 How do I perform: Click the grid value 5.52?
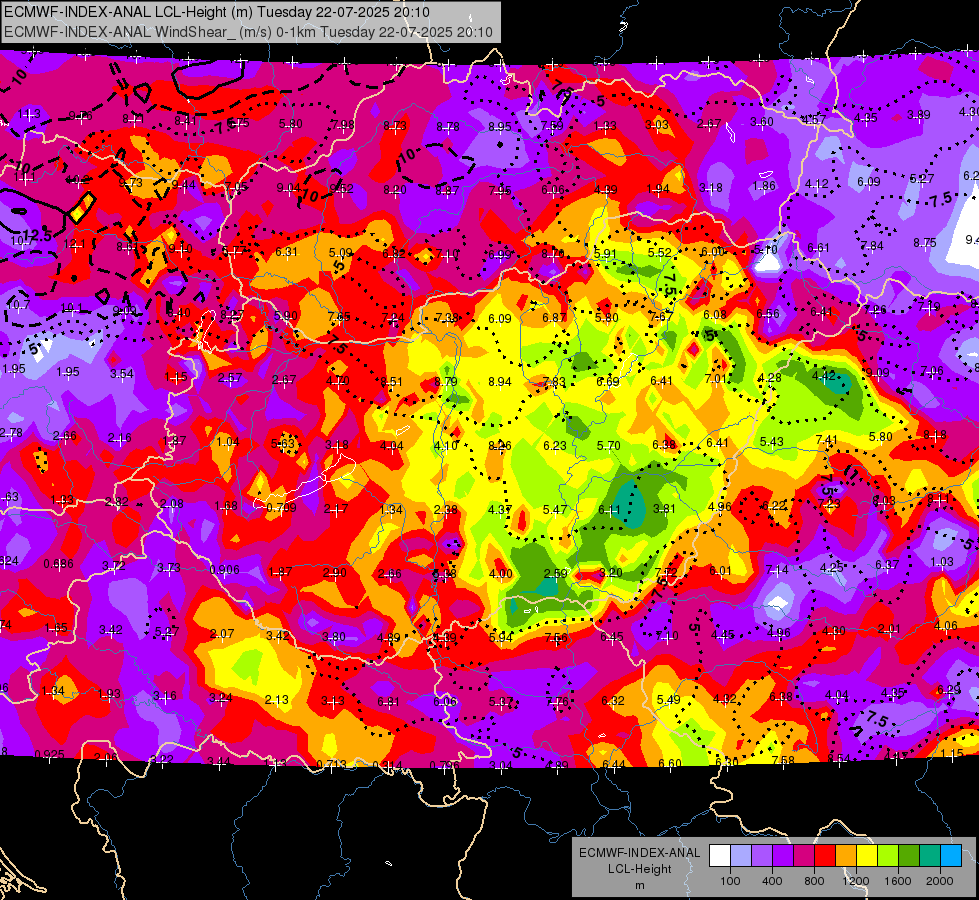tap(659, 253)
